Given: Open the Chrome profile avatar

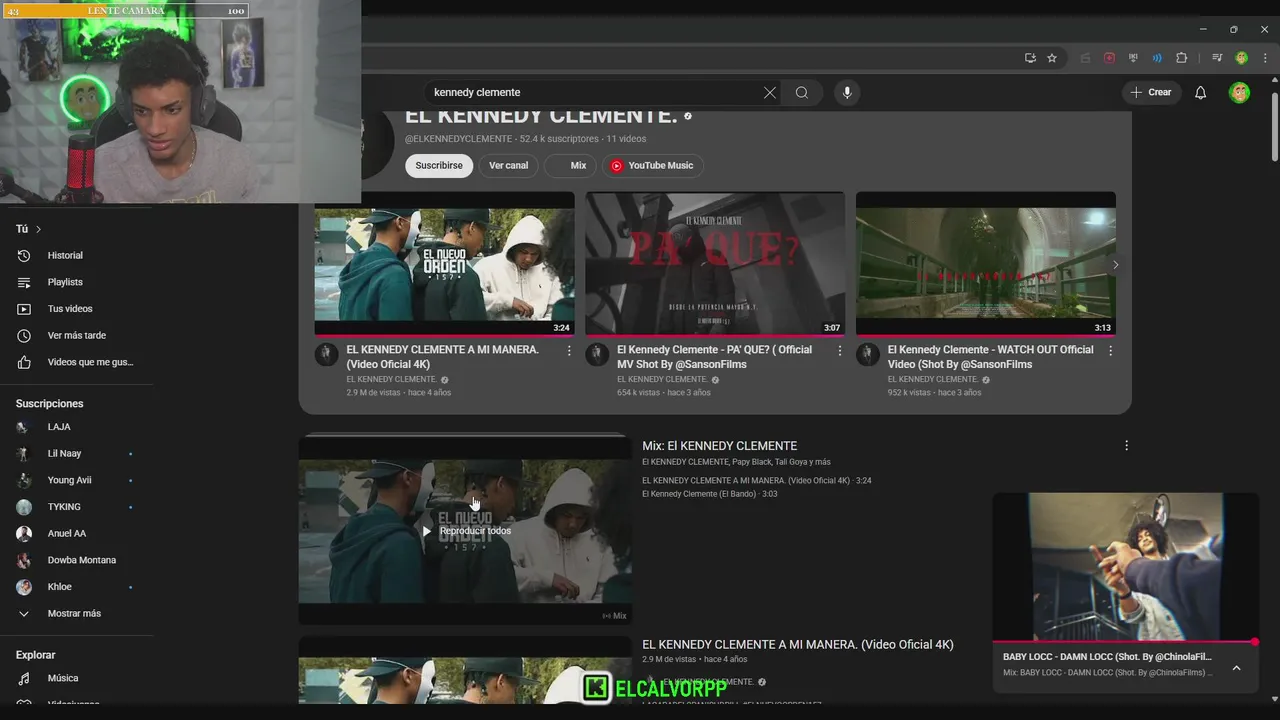Looking at the screenshot, I should click(1241, 58).
